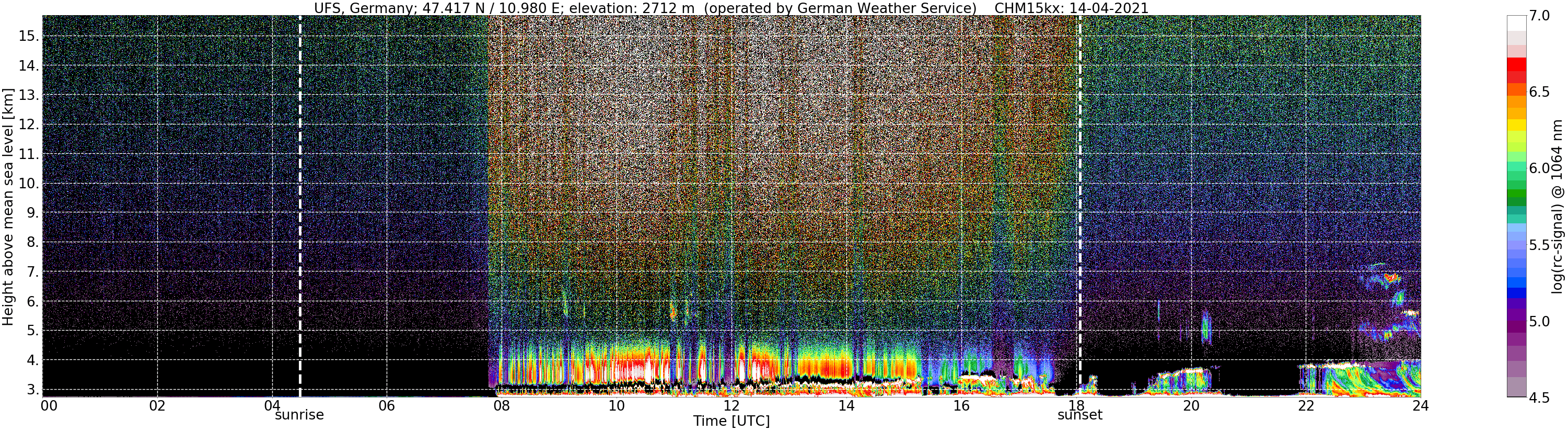Viewport: 1568px width, 431px height.
Task: Click the yellow band of the colorbar
Action: click(1516, 126)
